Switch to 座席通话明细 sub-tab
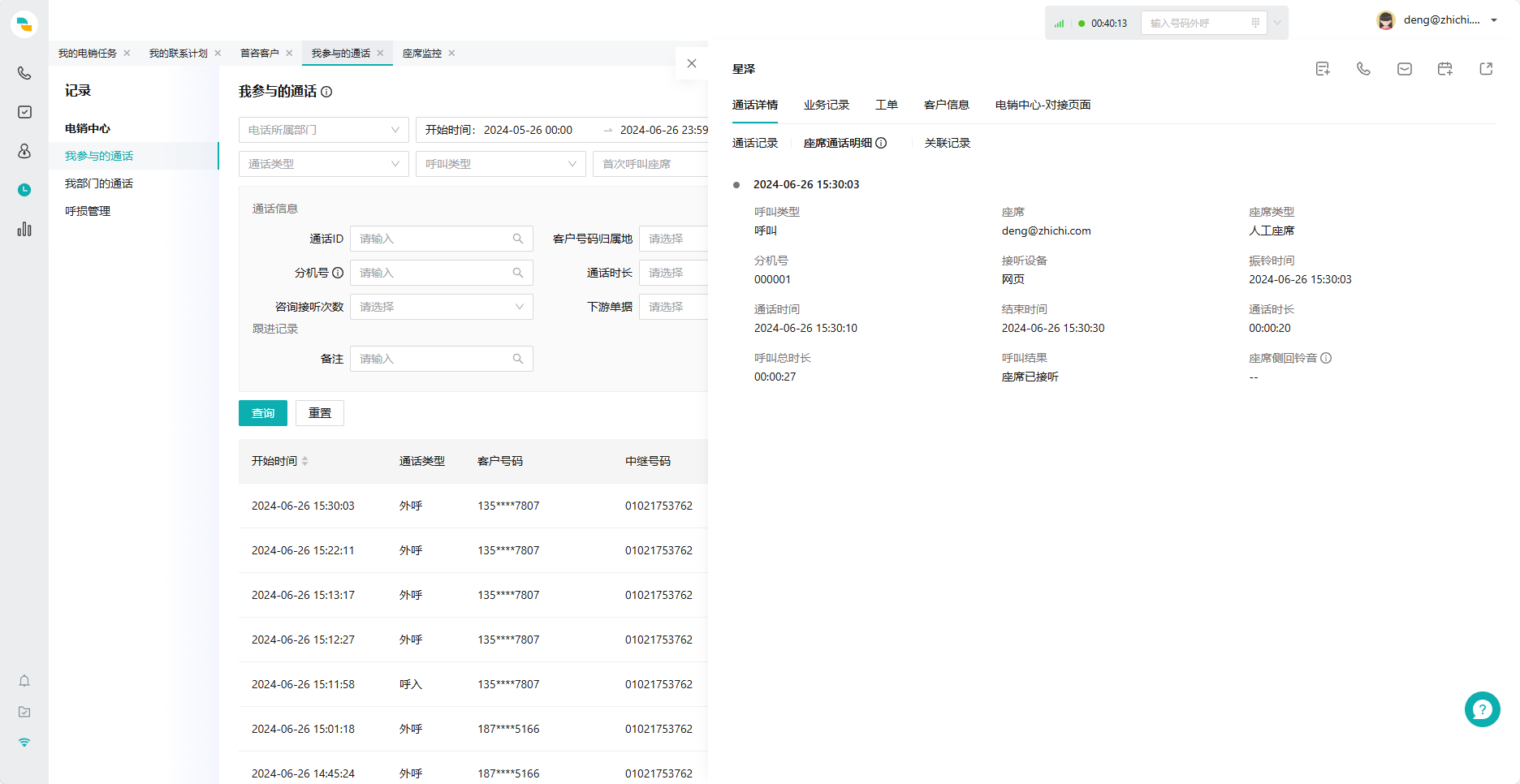 coord(838,143)
